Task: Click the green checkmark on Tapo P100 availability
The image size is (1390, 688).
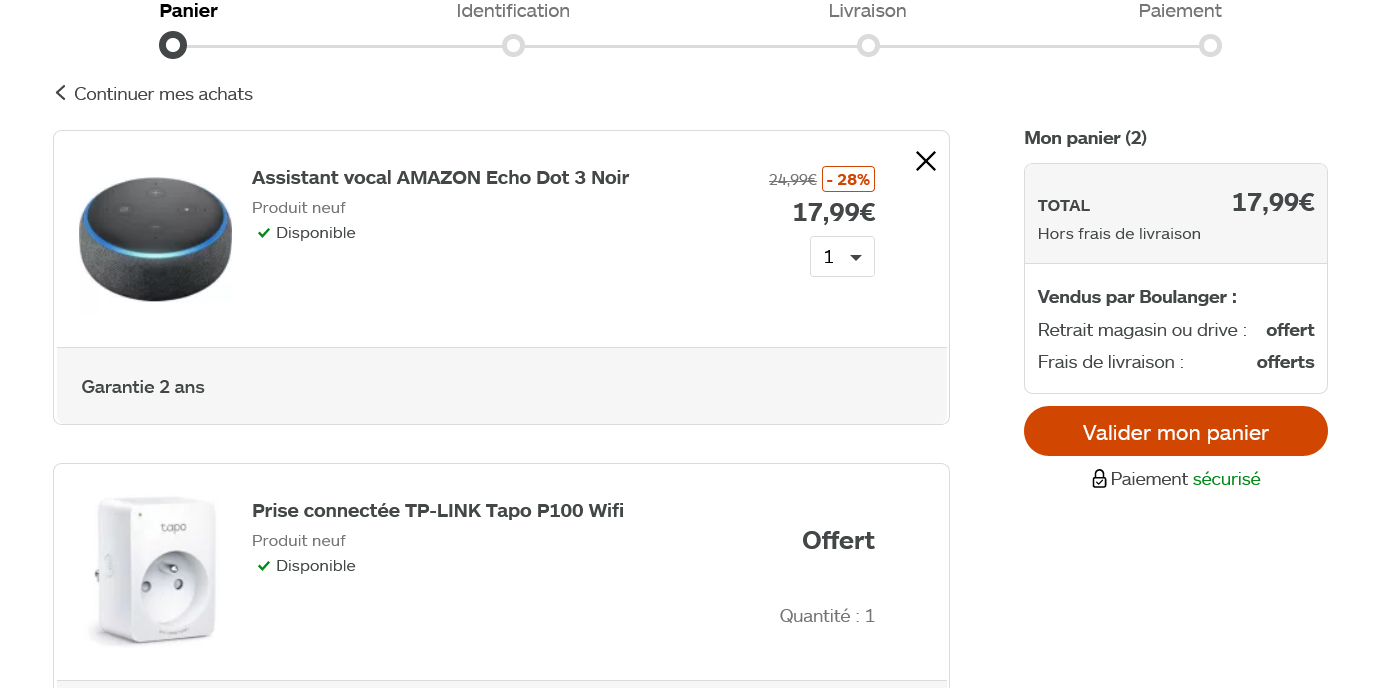Action: click(264, 566)
